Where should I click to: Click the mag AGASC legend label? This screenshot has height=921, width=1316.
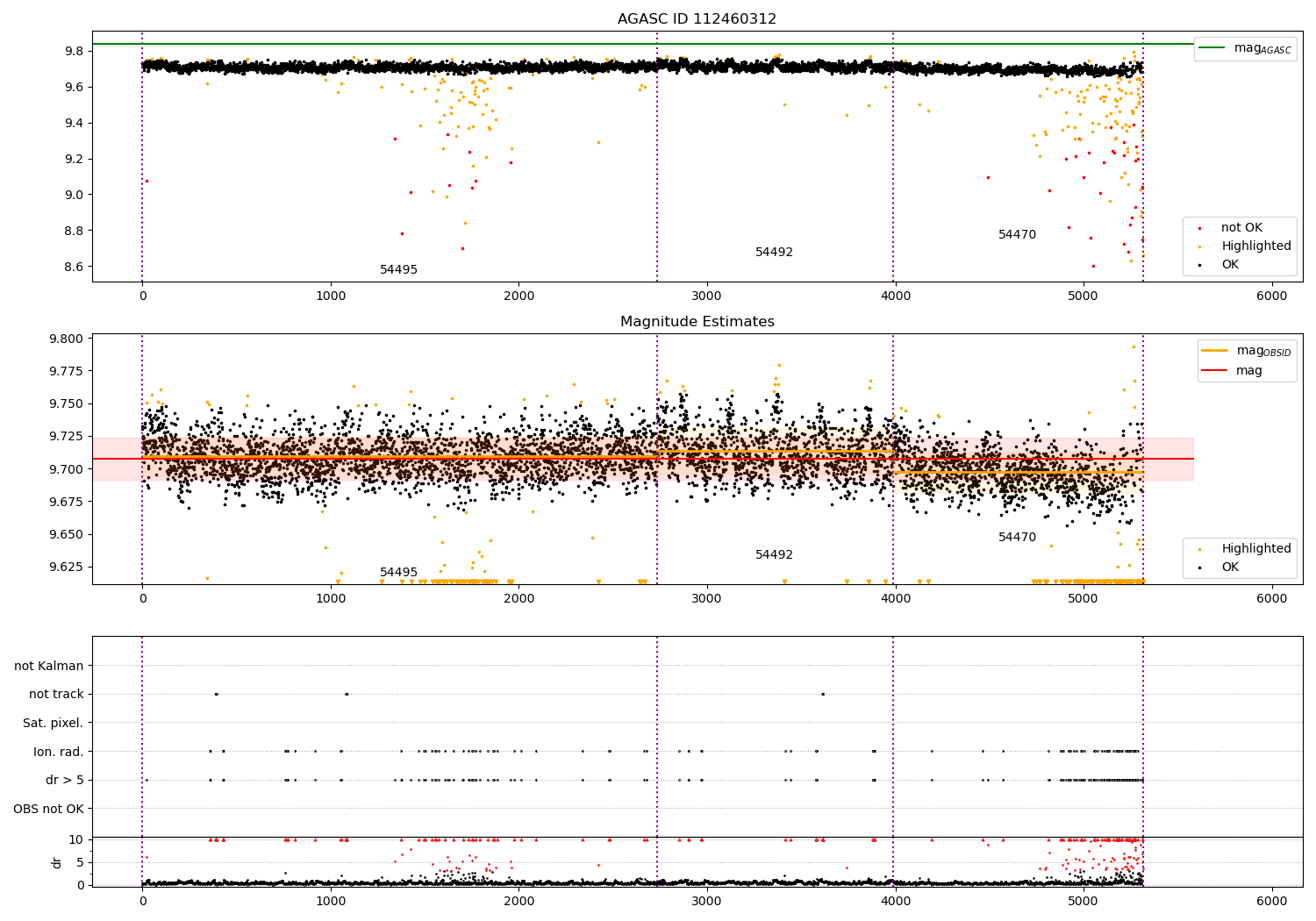(1262, 48)
